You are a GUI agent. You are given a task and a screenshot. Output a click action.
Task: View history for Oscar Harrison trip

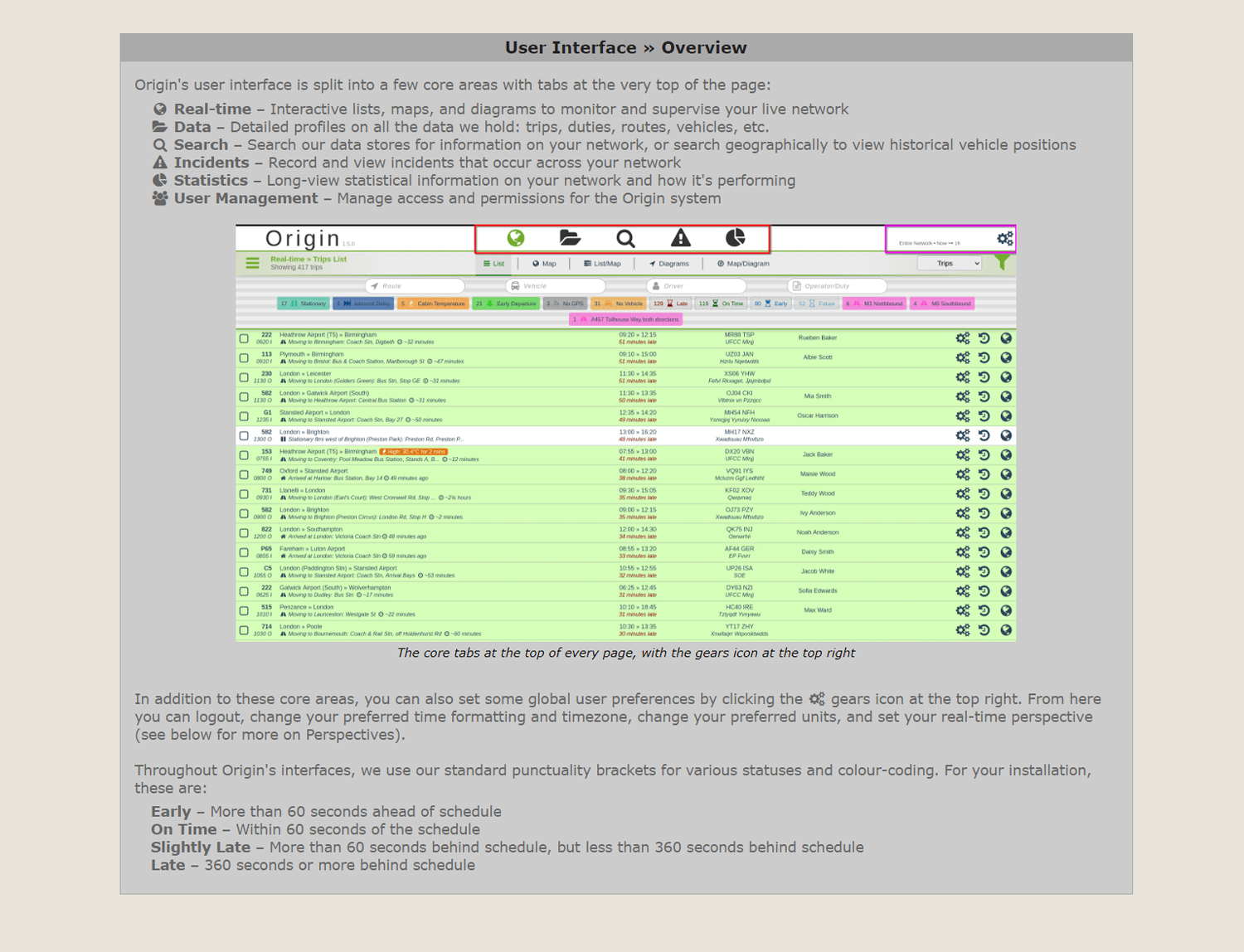click(984, 416)
